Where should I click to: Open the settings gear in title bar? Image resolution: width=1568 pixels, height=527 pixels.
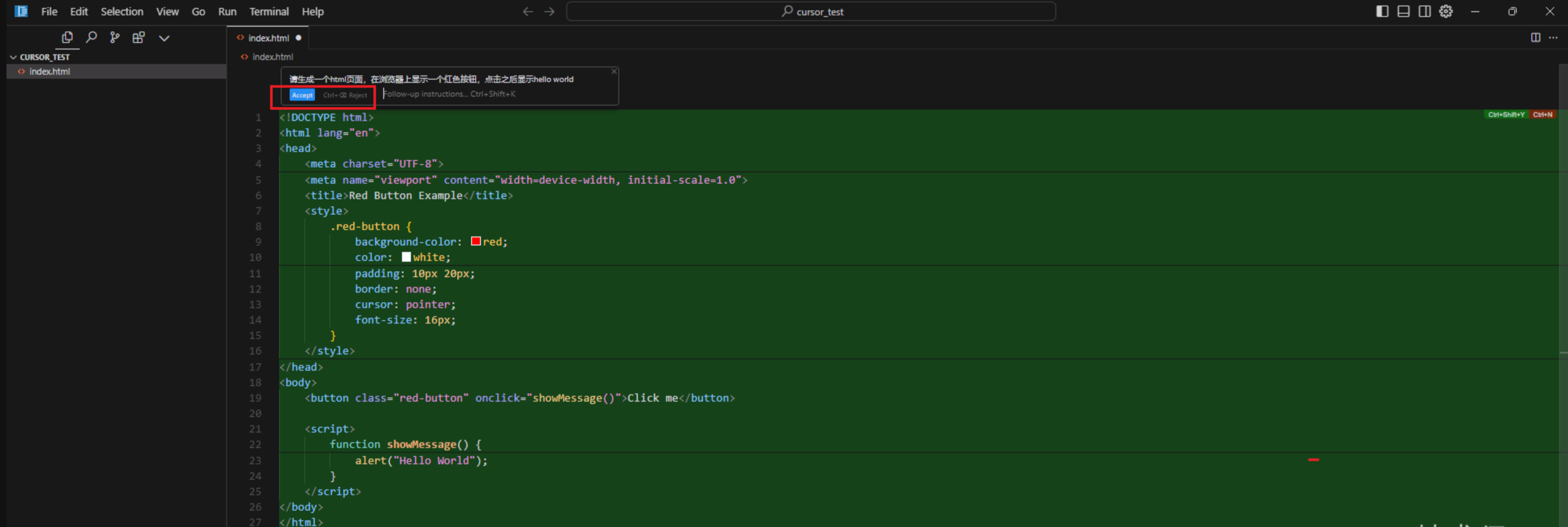1446,11
